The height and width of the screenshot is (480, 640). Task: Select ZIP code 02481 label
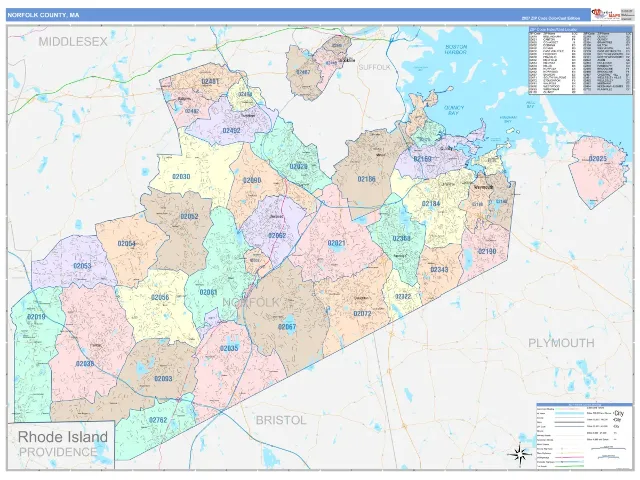tap(210, 82)
